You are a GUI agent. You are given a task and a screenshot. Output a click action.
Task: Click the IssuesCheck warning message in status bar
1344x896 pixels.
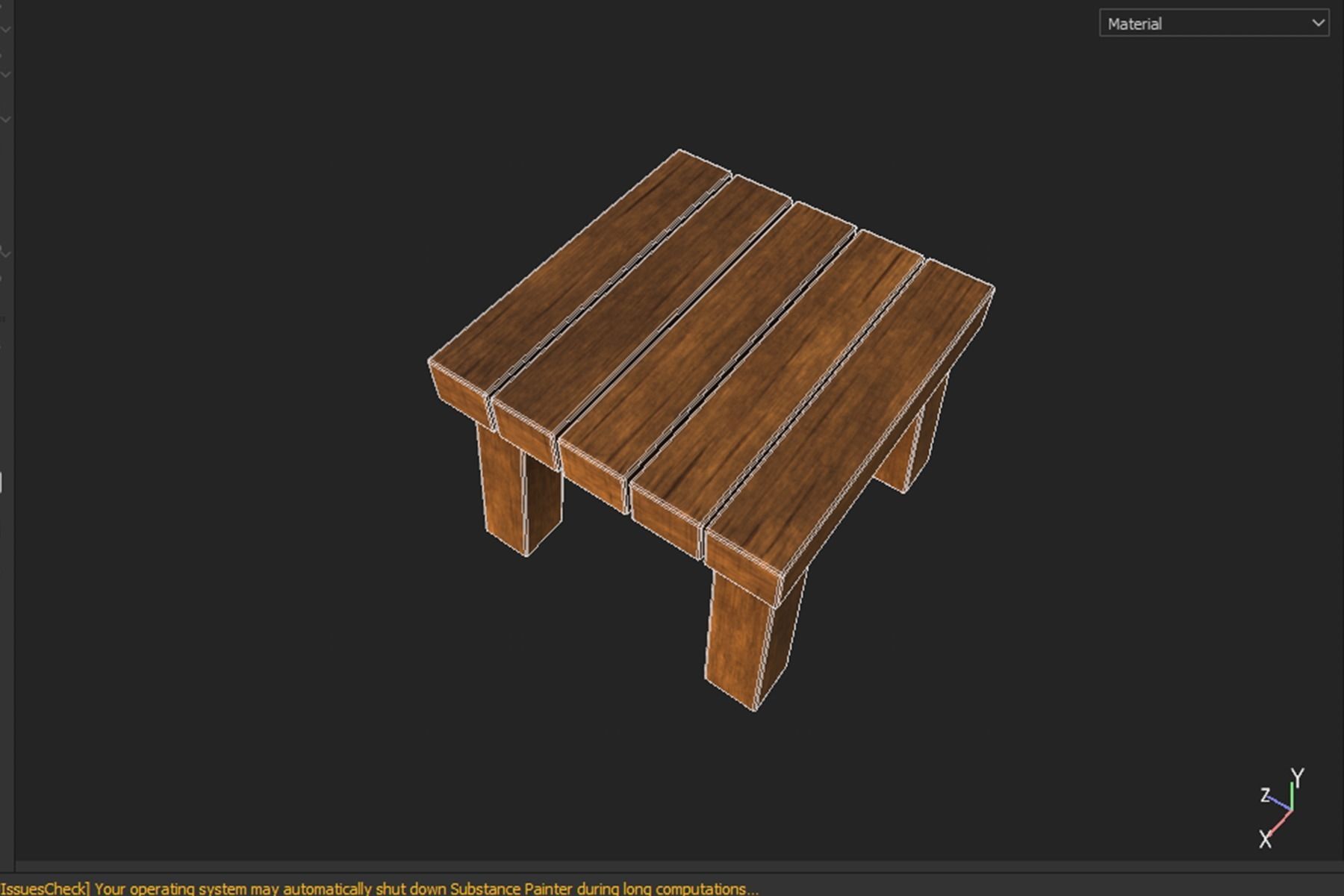[379, 889]
